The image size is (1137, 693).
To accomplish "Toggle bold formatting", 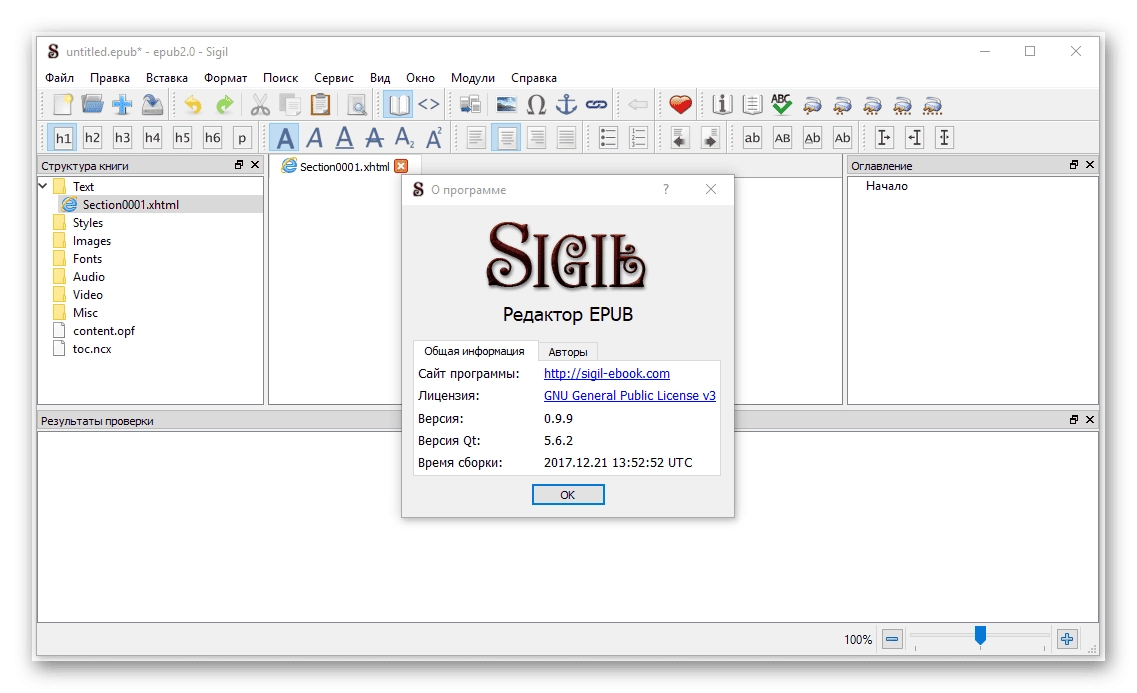I will click(x=285, y=138).
